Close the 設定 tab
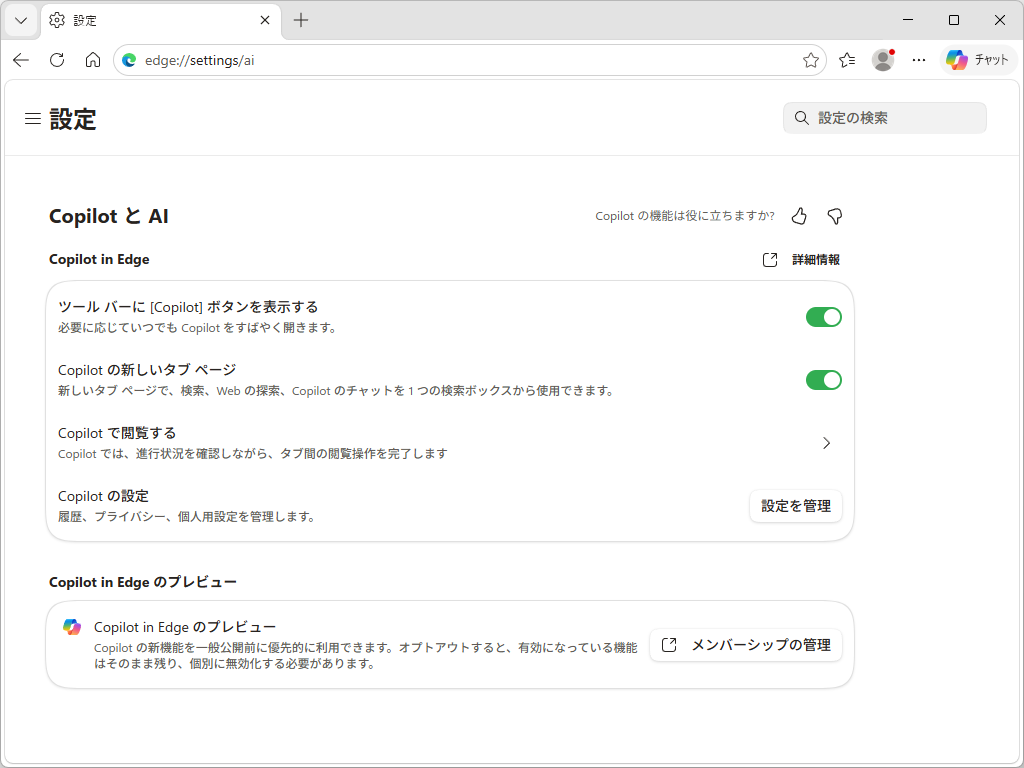Image resolution: width=1024 pixels, height=768 pixels. click(264, 20)
